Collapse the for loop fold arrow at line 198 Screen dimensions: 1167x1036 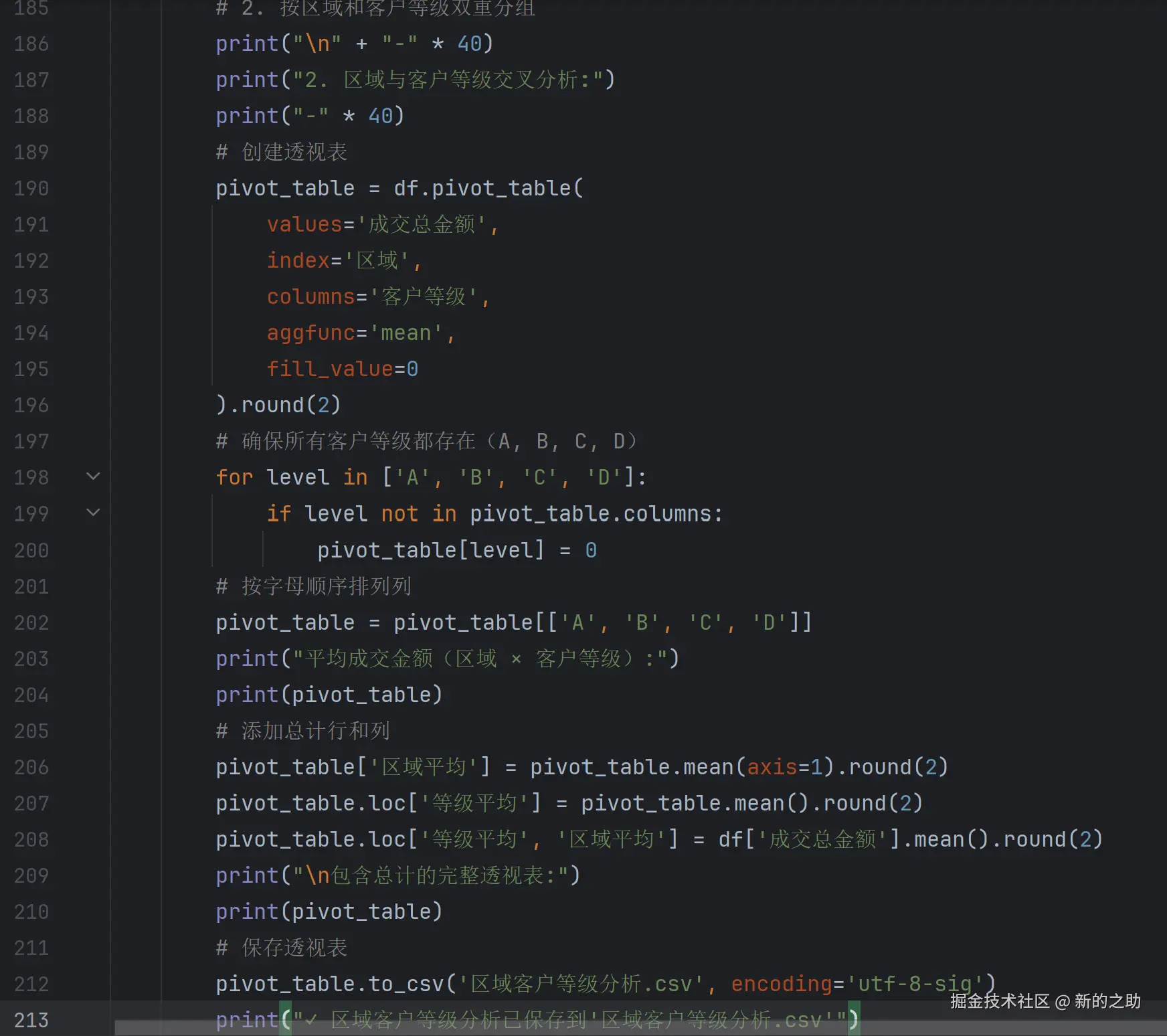[94, 477]
